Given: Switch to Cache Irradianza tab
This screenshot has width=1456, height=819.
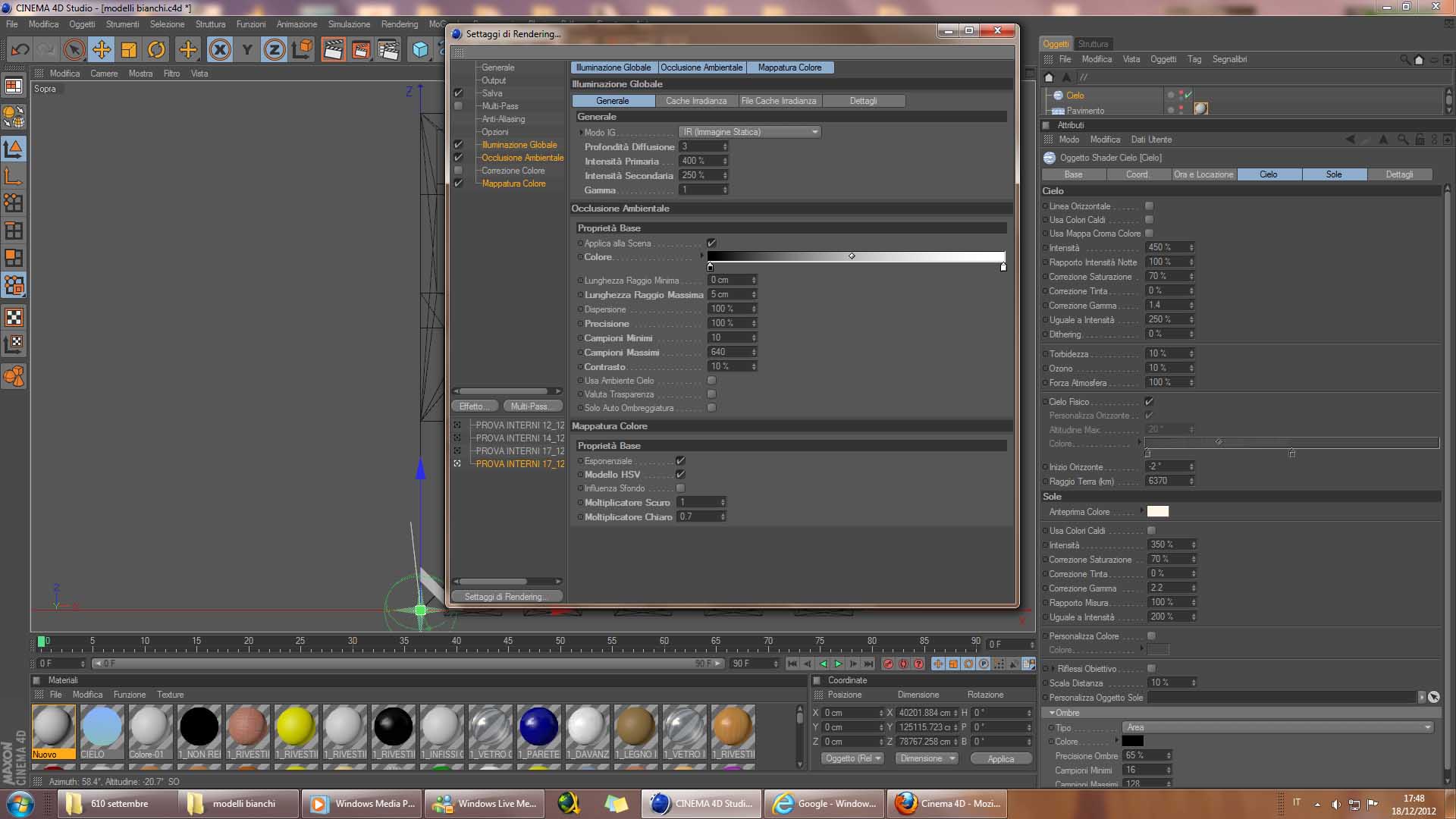Looking at the screenshot, I should (x=695, y=101).
